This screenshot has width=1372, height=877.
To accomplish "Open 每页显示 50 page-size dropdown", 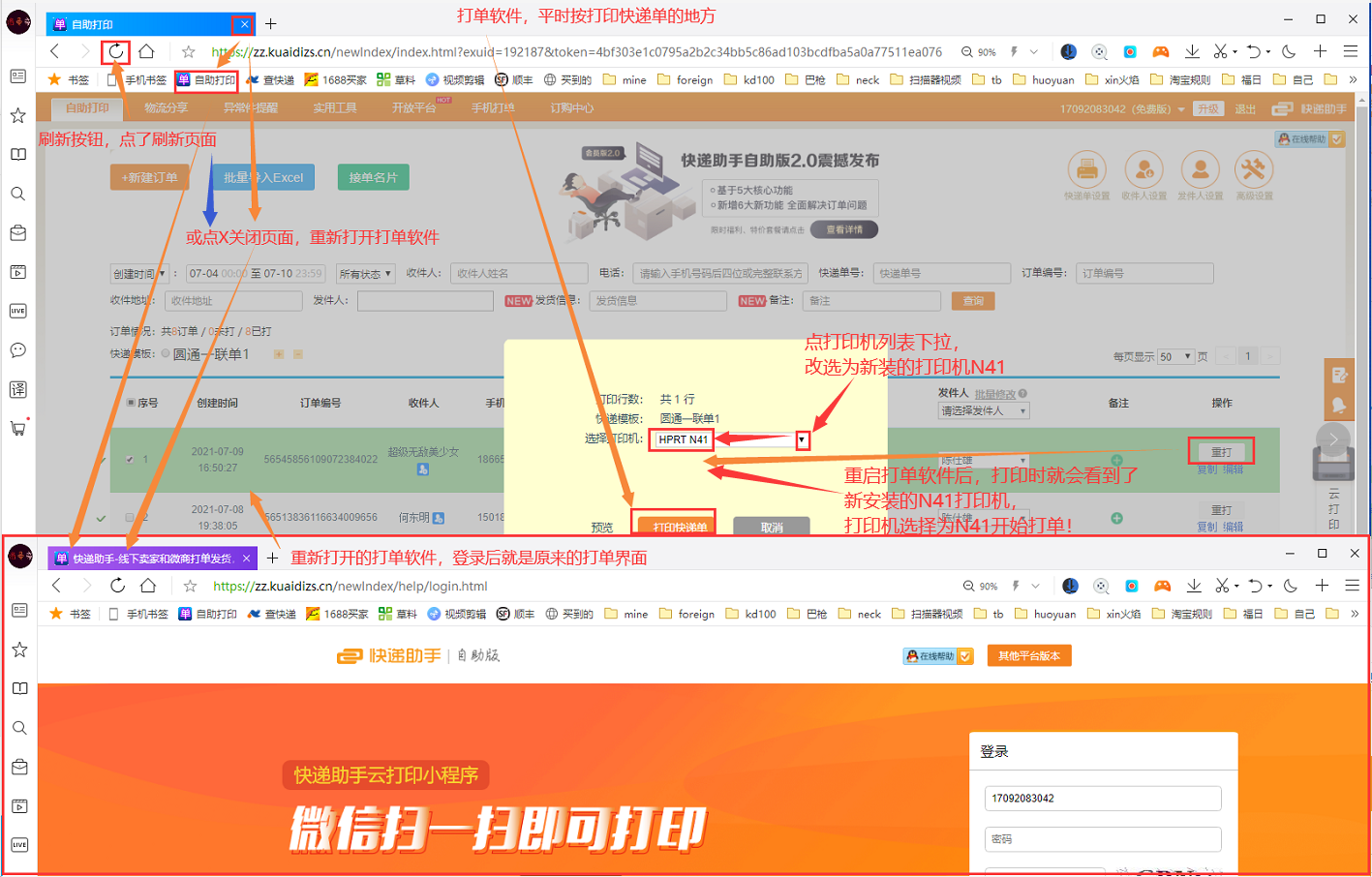I will click(1175, 356).
